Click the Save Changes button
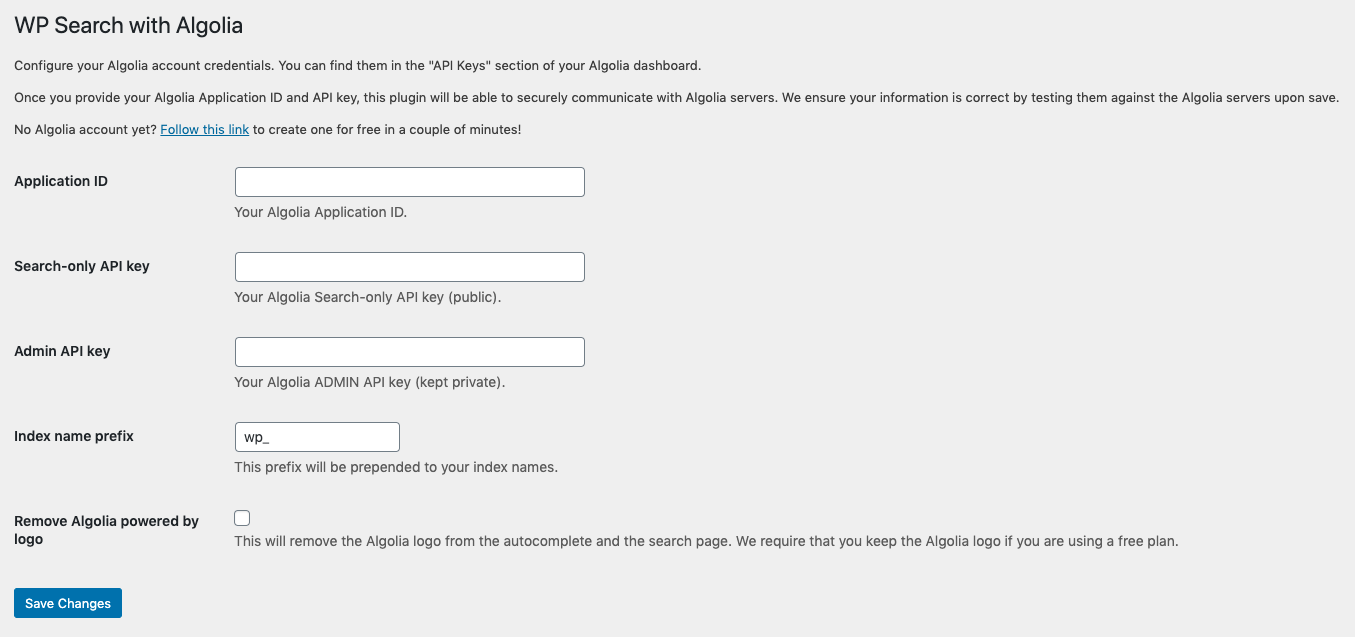 68,603
